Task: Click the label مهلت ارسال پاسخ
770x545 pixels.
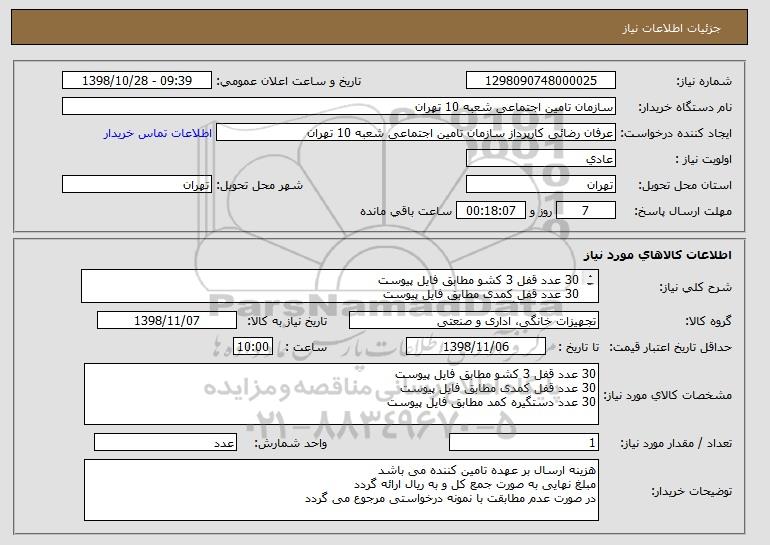Action: [683, 212]
